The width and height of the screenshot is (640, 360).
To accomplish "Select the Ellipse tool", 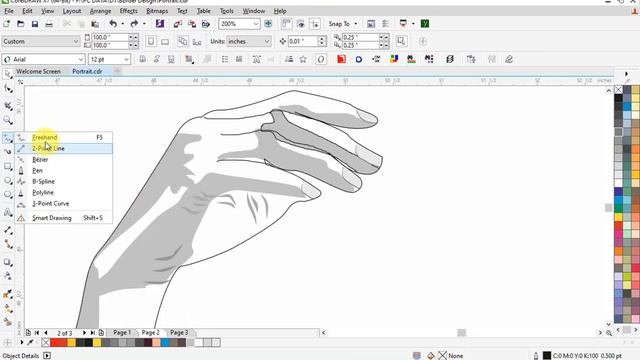I will 8,180.
